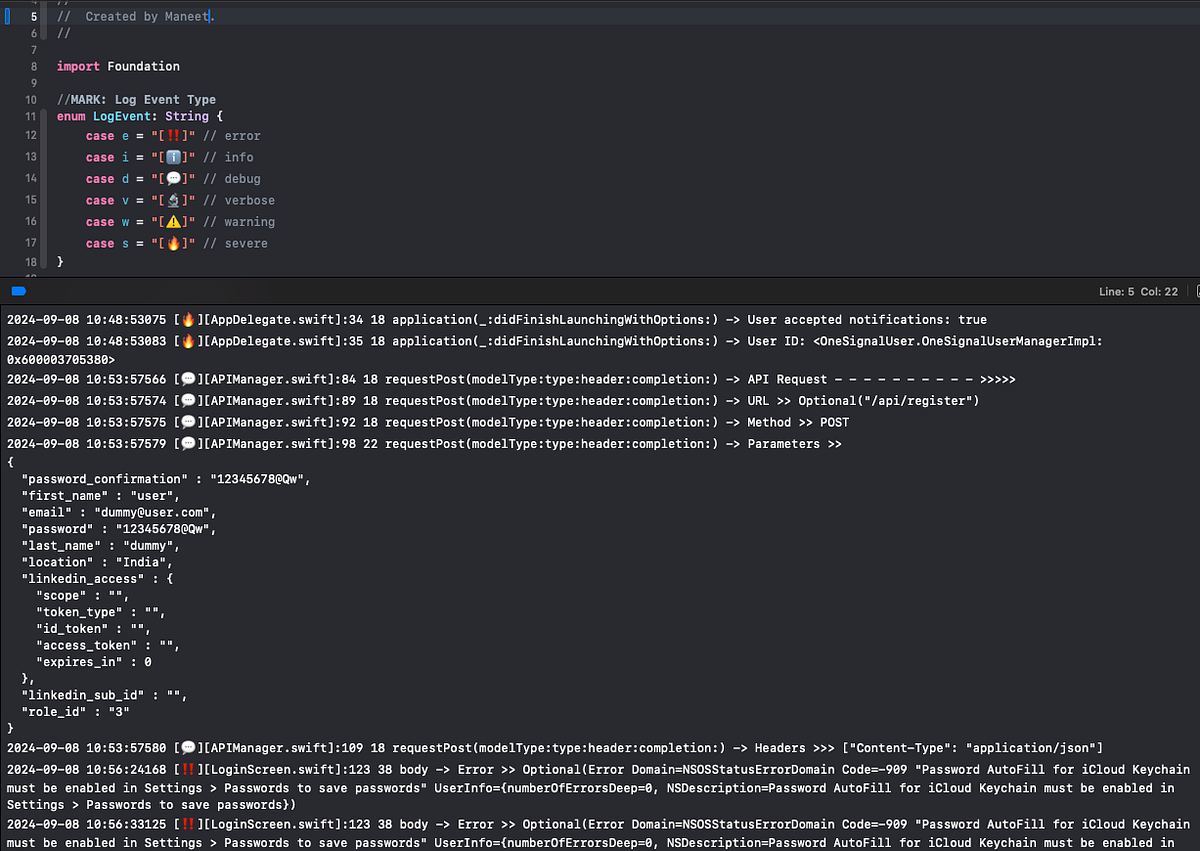The width and height of the screenshot is (1200, 851).
Task: Click the MARK: Log Event Type comment
Action: coord(135,99)
